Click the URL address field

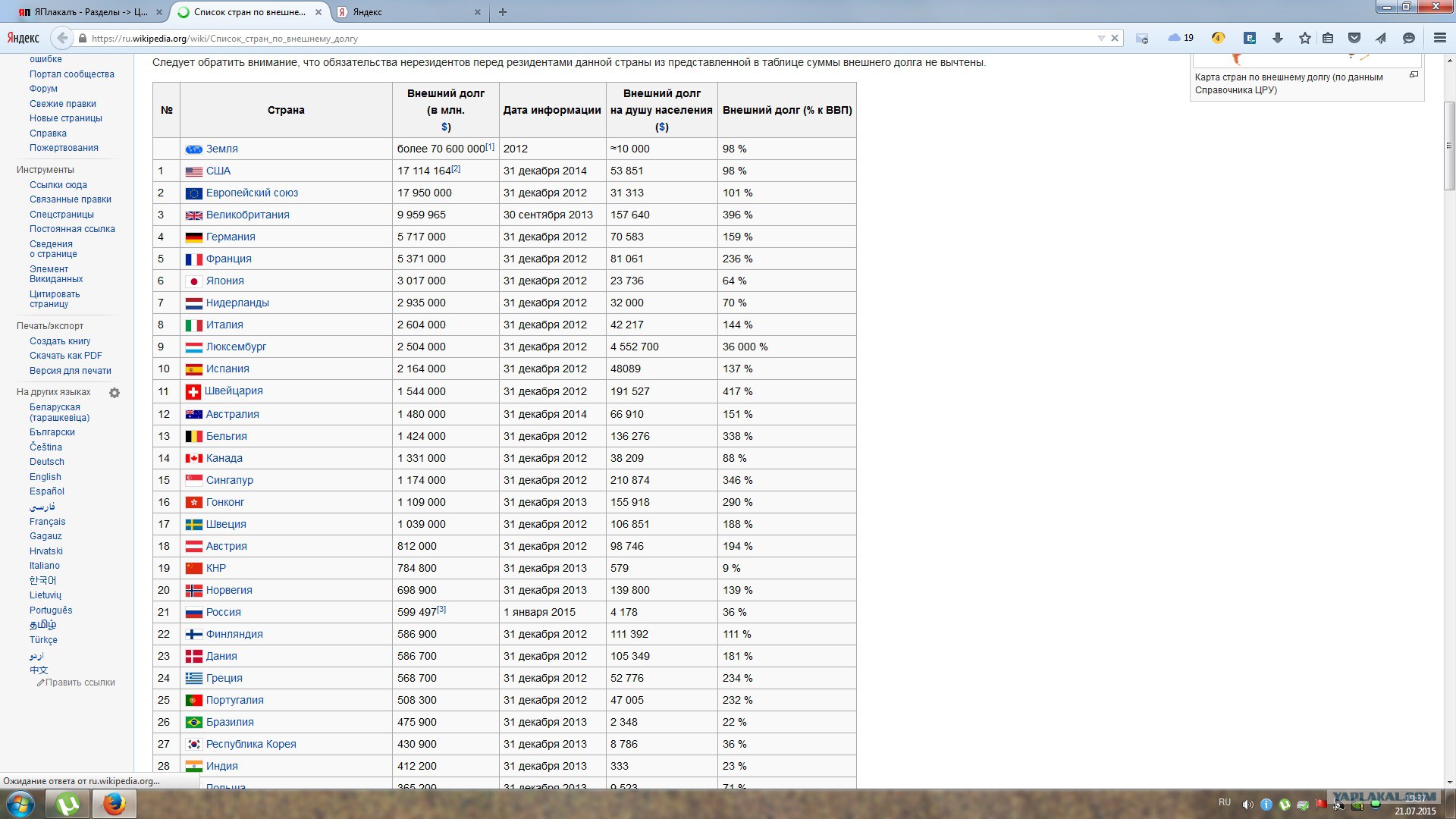click(x=591, y=38)
